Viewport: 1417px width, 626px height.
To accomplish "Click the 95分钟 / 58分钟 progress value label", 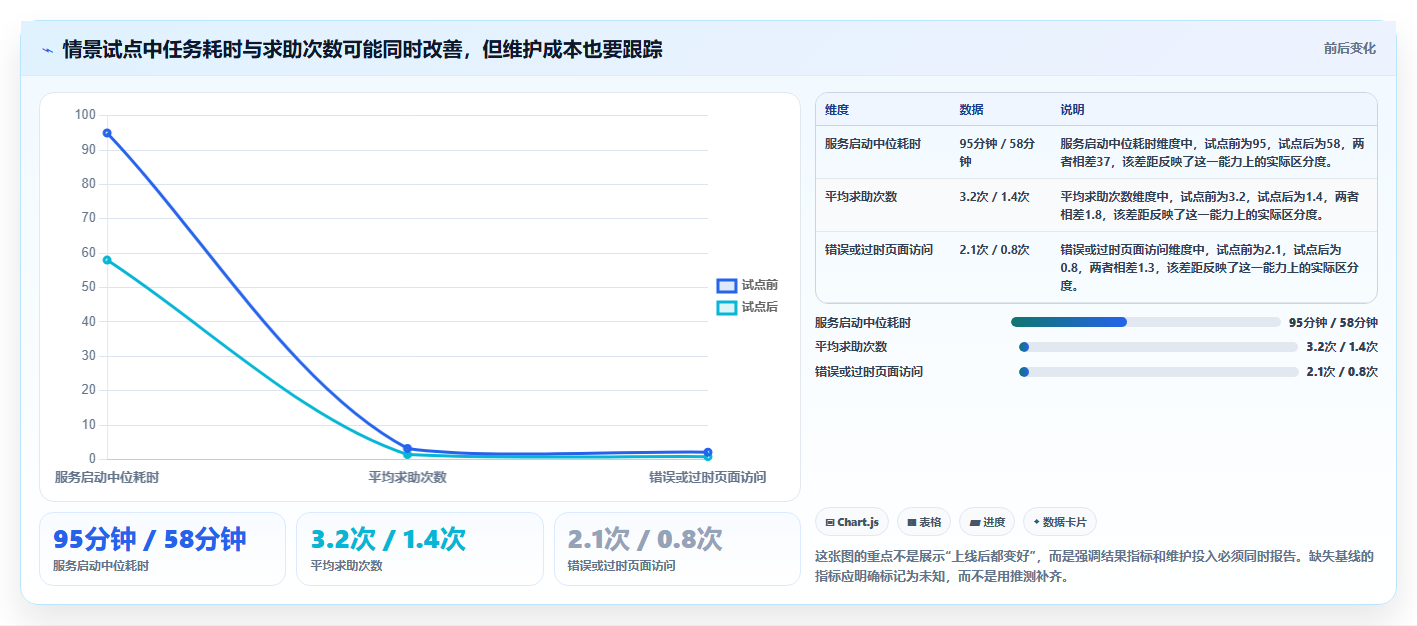I will [1333, 322].
